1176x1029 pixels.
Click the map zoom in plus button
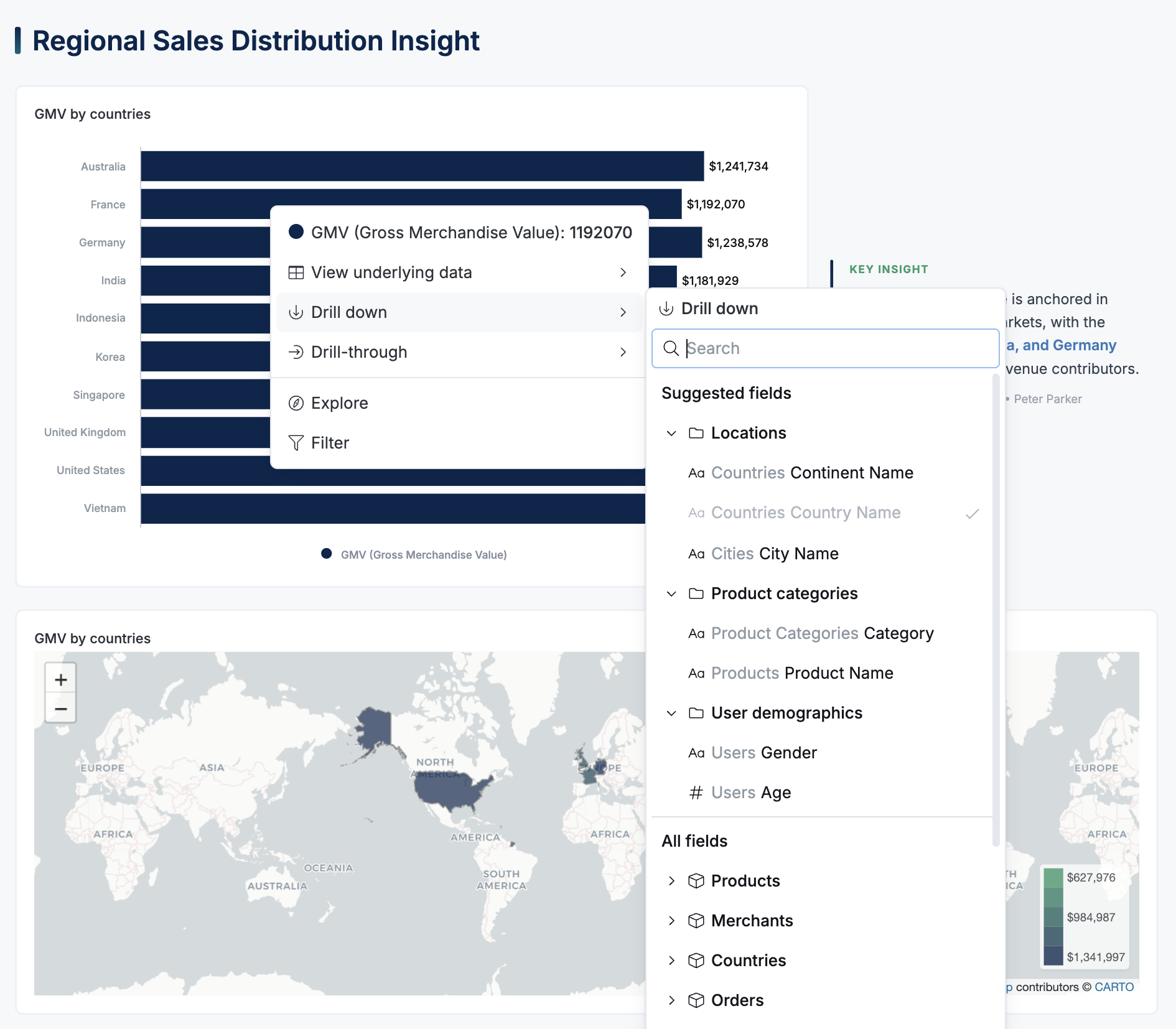(60, 679)
